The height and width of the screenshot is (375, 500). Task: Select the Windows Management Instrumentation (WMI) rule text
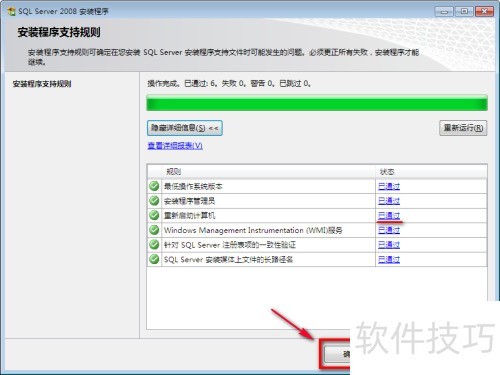coord(253,230)
